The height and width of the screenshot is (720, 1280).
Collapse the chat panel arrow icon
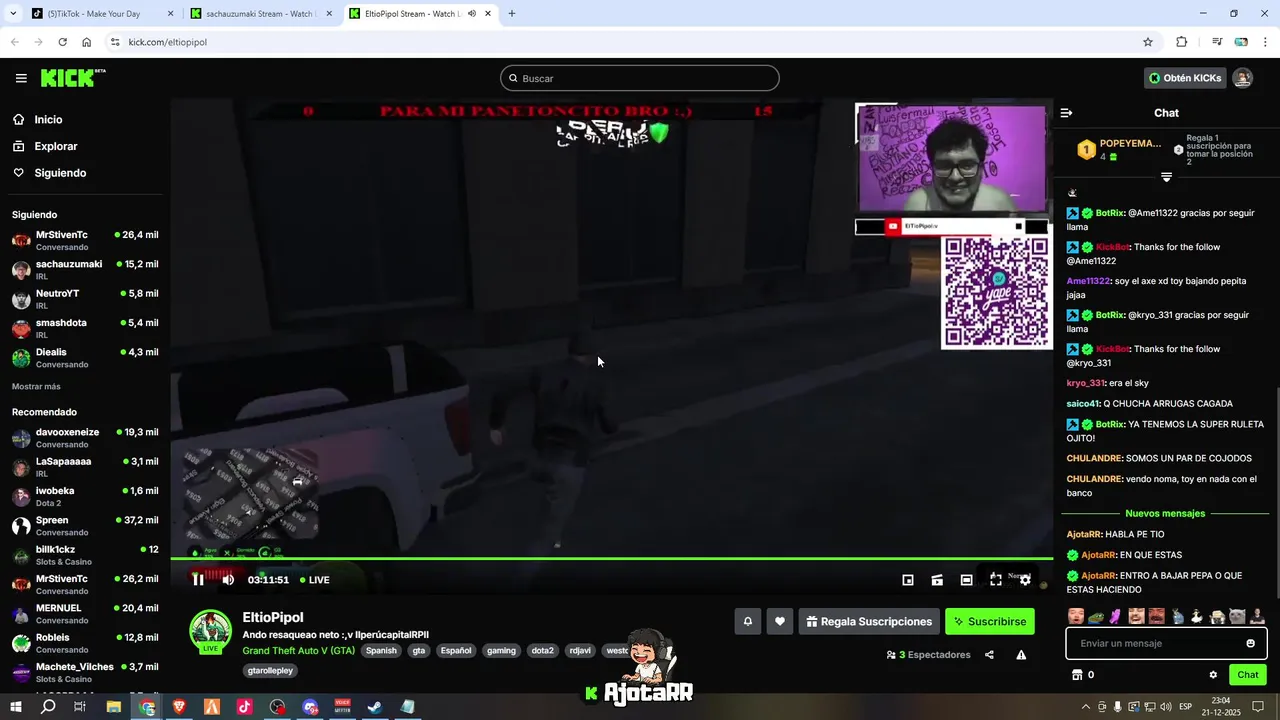1066,113
